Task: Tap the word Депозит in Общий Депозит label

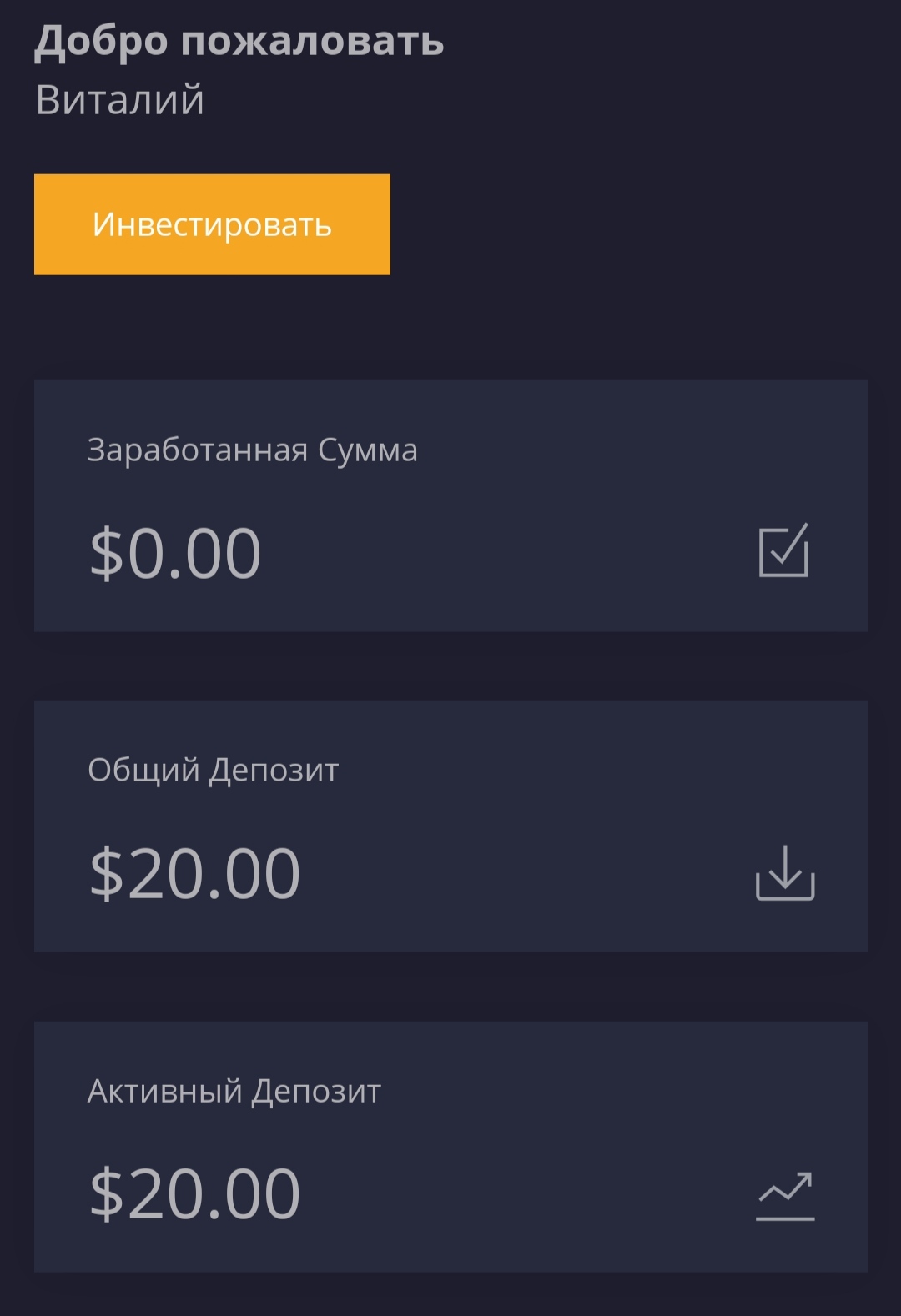Action: point(274,771)
